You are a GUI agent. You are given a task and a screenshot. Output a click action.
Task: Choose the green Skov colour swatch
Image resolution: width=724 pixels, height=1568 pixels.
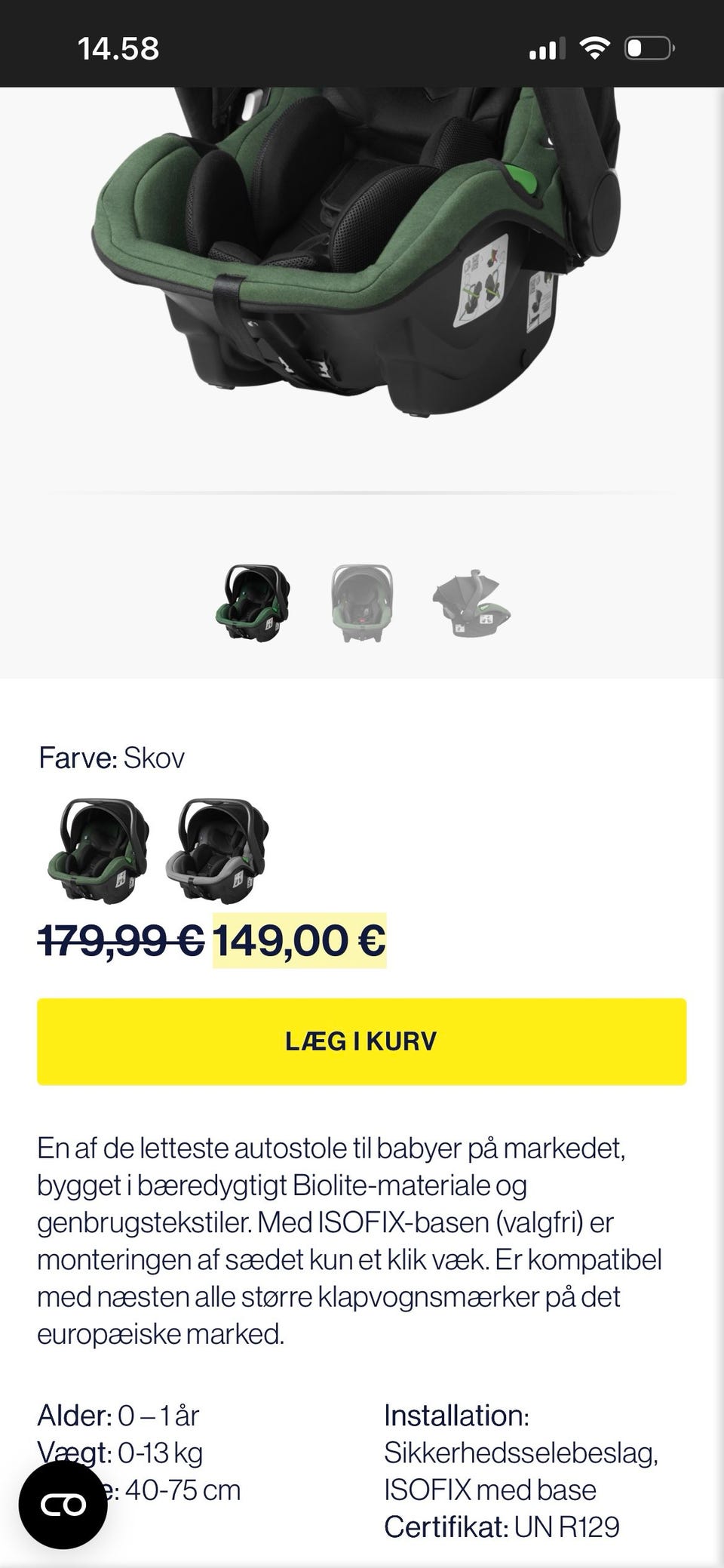98,851
